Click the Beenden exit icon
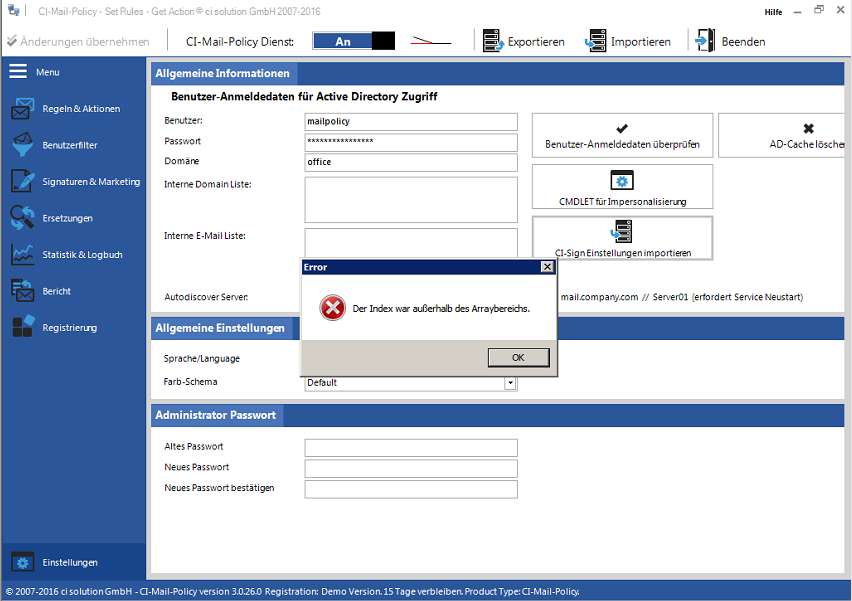852x601 pixels. [706, 41]
